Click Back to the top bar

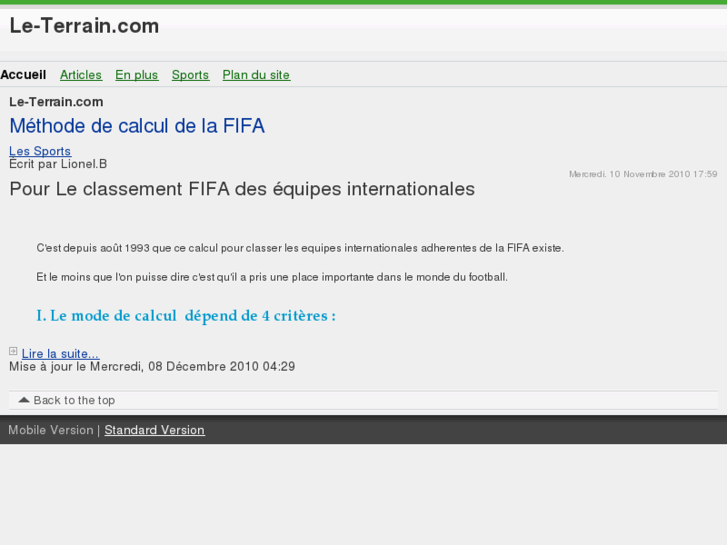(363, 400)
